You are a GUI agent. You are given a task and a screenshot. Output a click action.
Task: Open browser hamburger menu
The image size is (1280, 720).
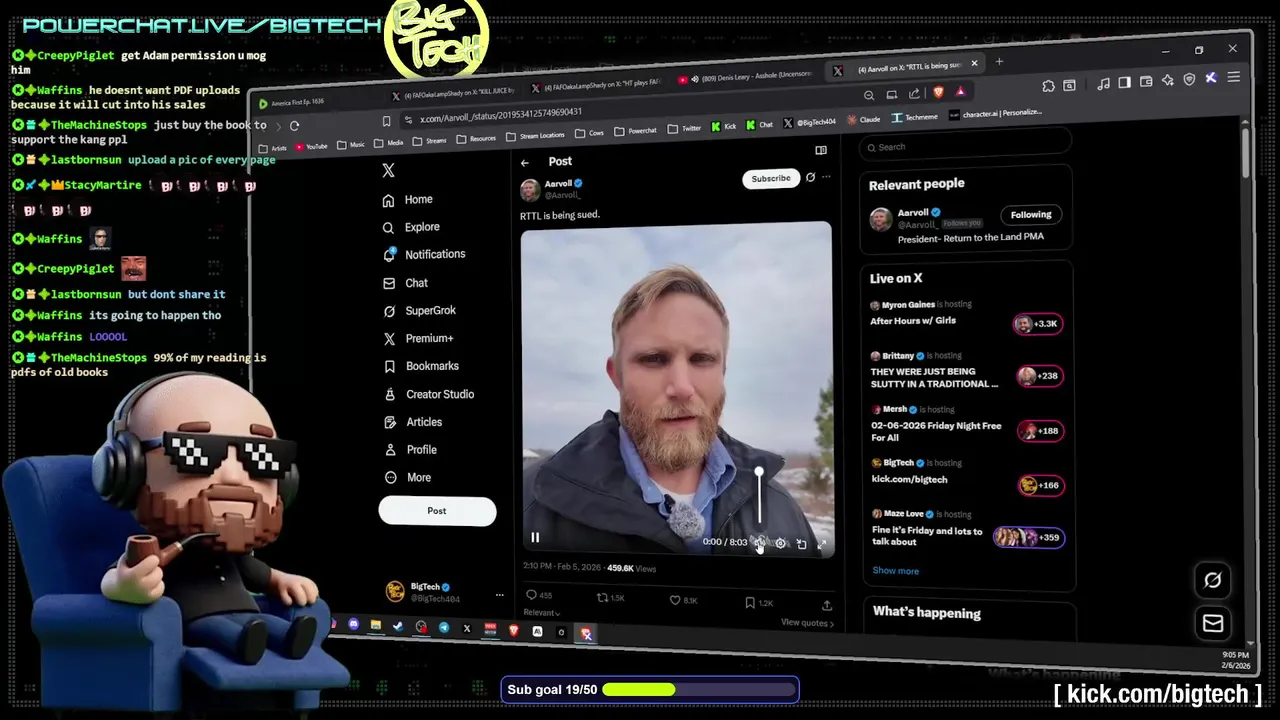point(1233,77)
